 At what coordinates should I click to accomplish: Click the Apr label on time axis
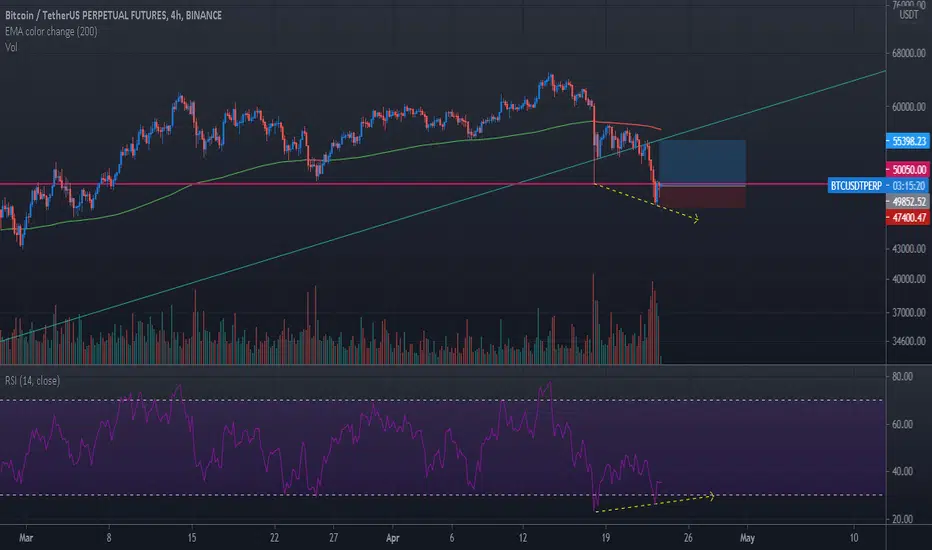pos(392,538)
